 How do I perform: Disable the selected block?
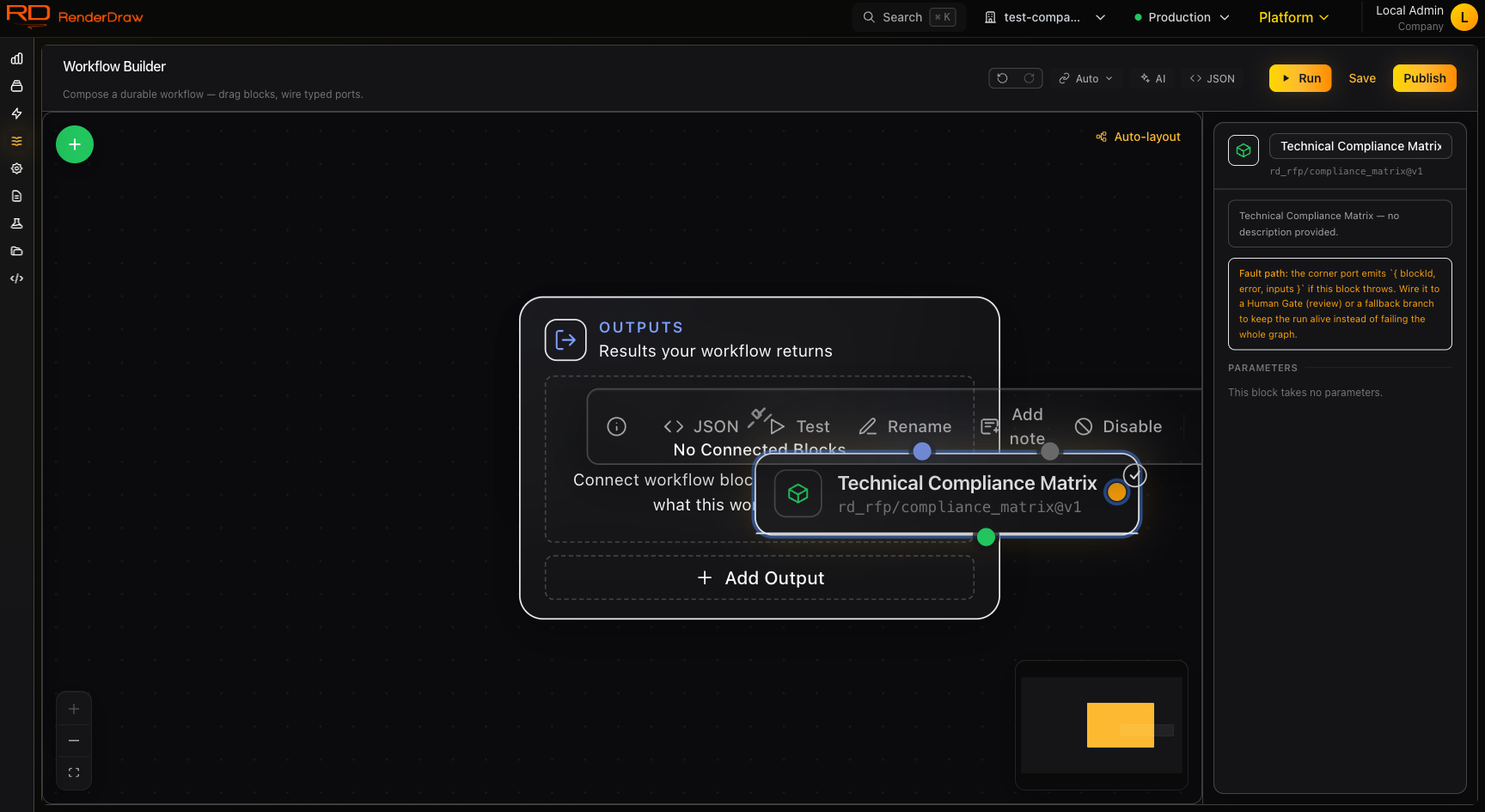pos(1119,426)
